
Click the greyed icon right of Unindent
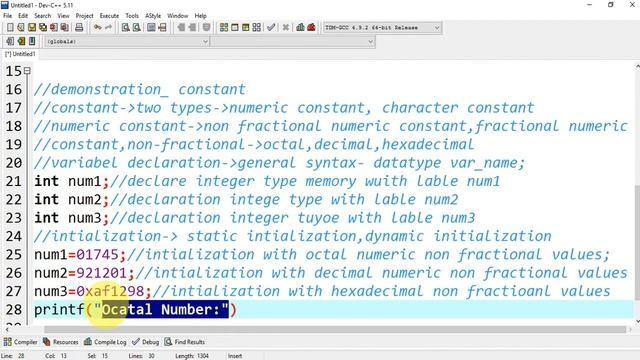(x=207, y=27)
